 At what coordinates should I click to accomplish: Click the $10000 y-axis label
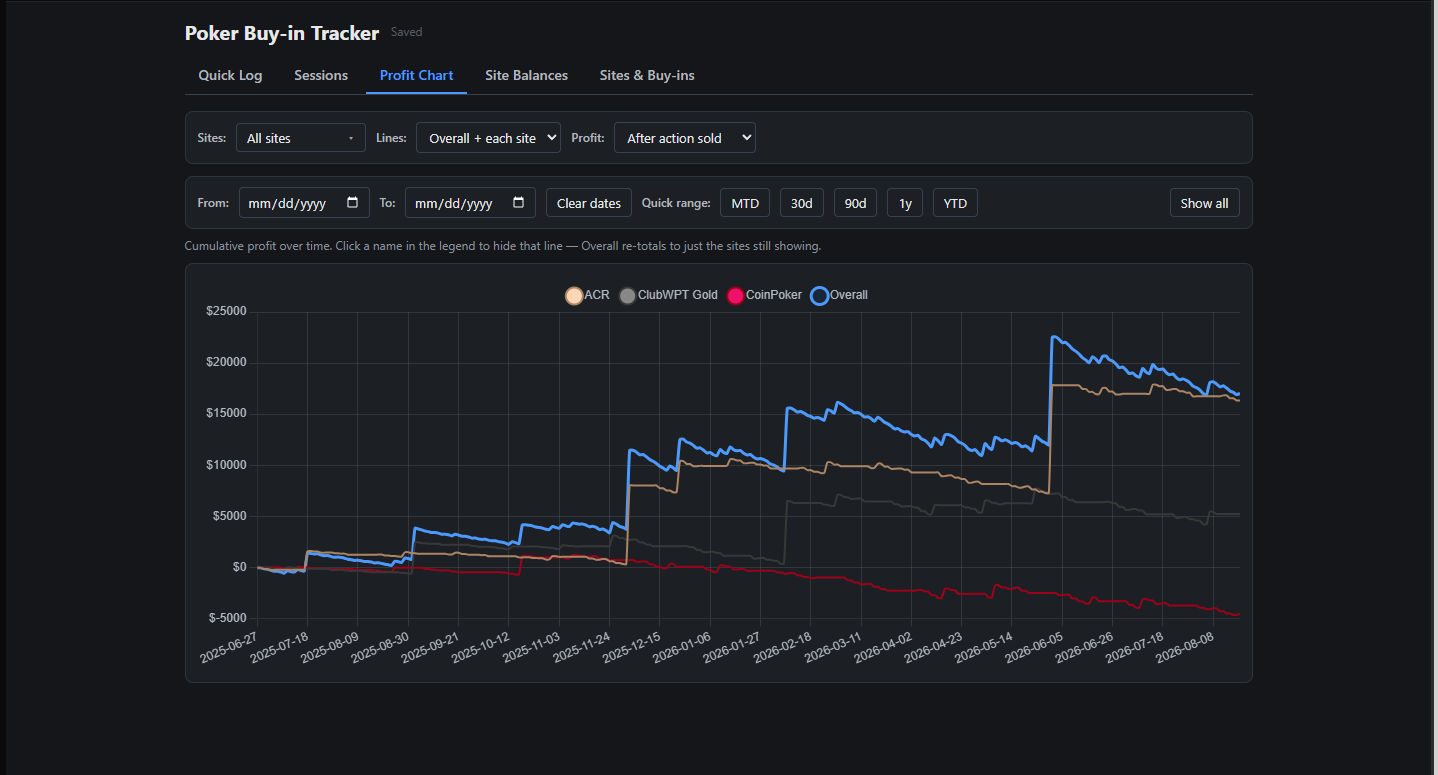[x=226, y=465]
